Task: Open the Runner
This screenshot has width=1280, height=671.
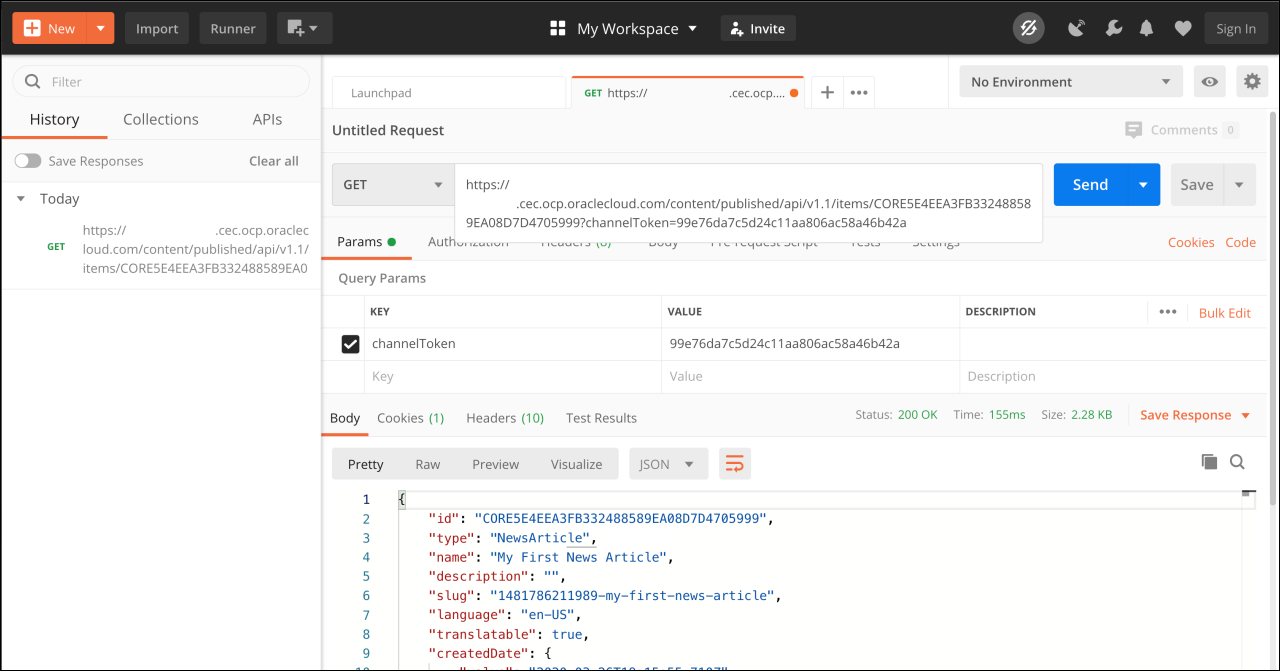Action: point(233,28)
